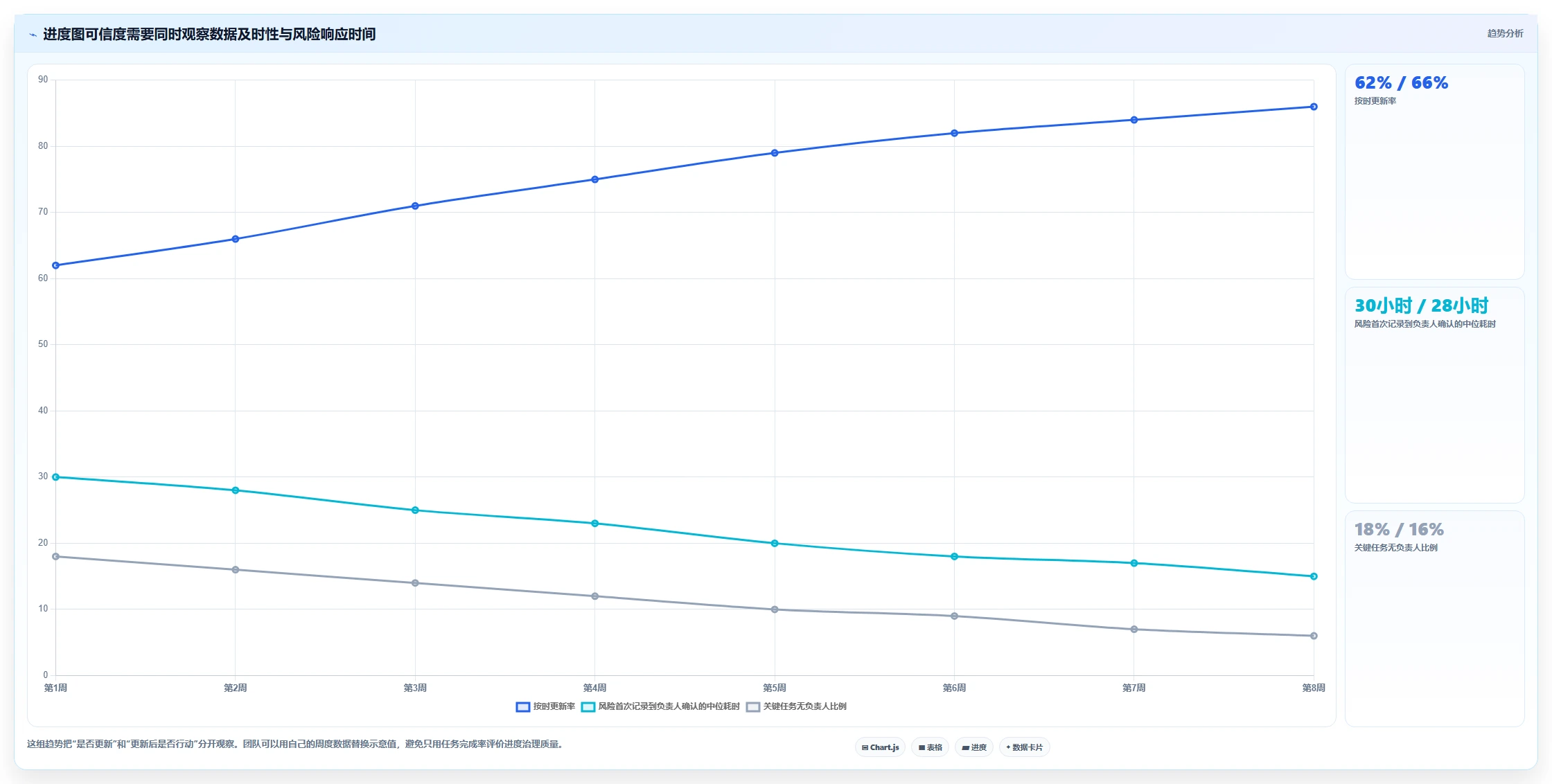Viewport: 1552px width, 784px height.
Task: Click the gray week-4 point at 12
Action: pyautogui.click(x=594, y=596)
